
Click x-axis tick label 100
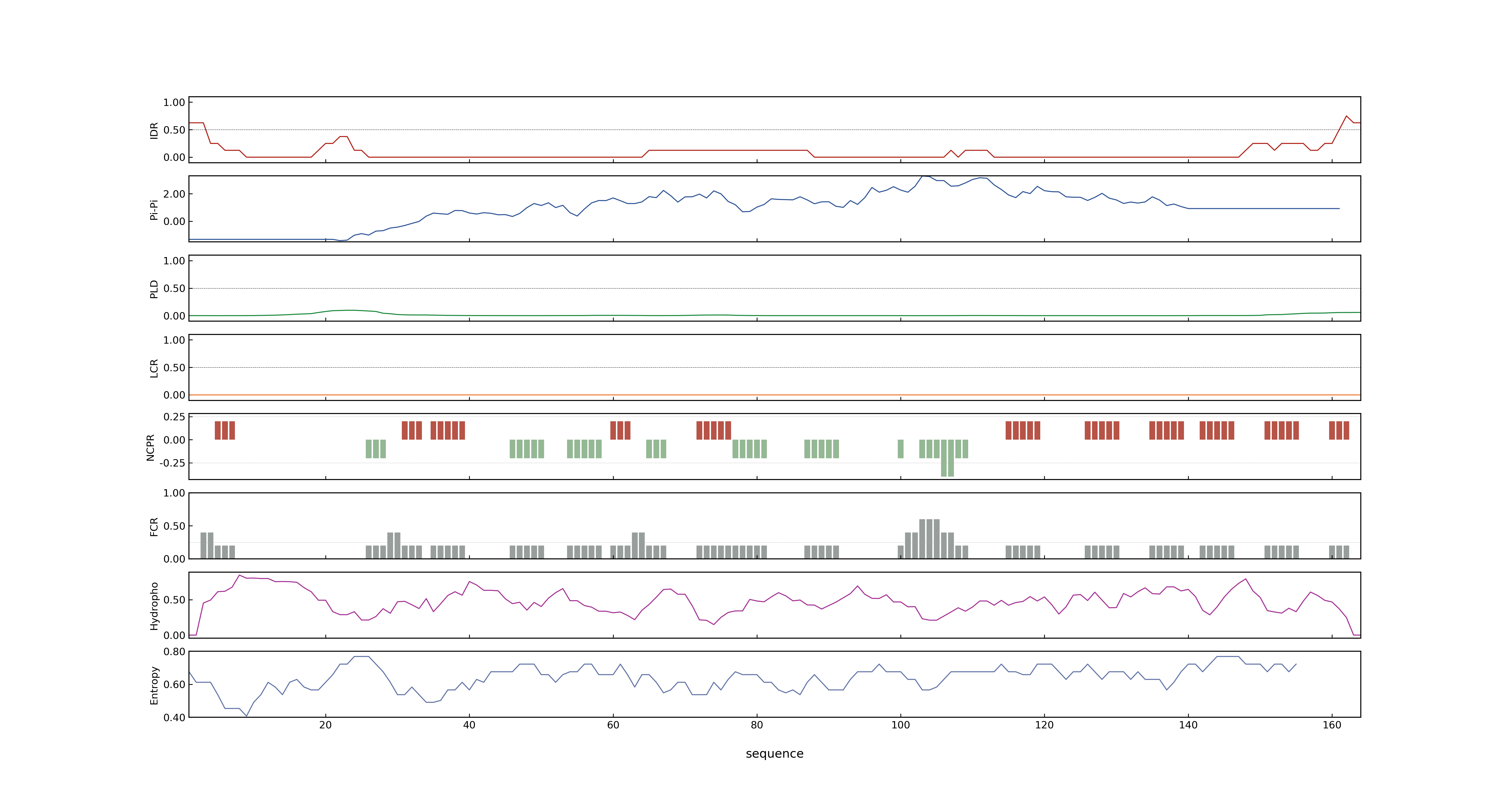point(900,725)
